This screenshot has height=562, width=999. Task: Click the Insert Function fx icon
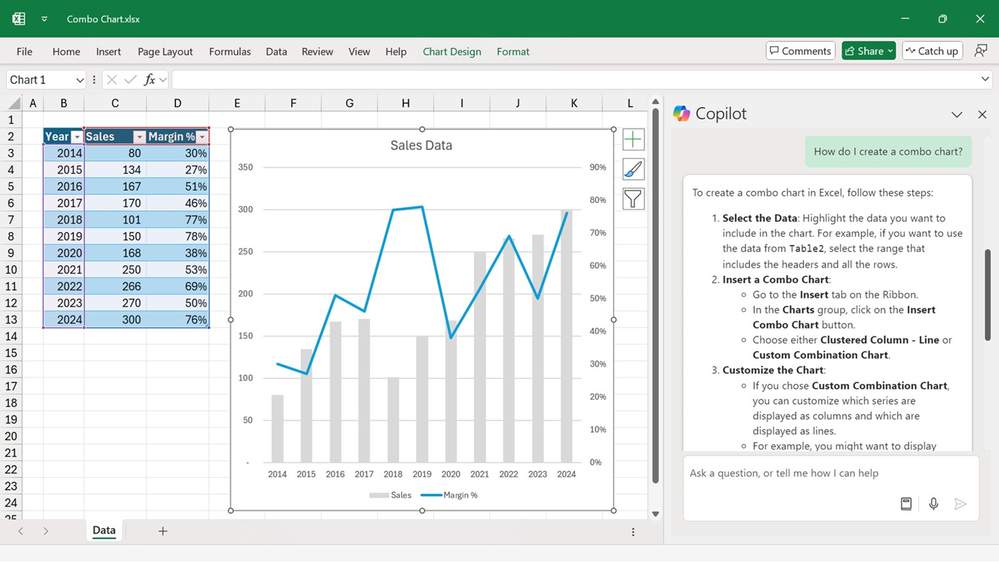coord(150,80)
